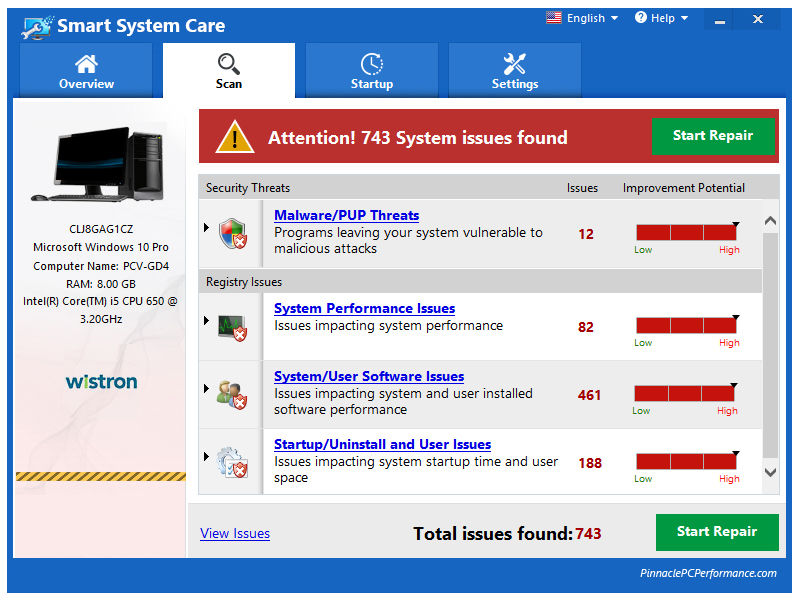This screenshot has width=800, height=600.
Task: Open the Startup tab
Action: pos(372,71)
